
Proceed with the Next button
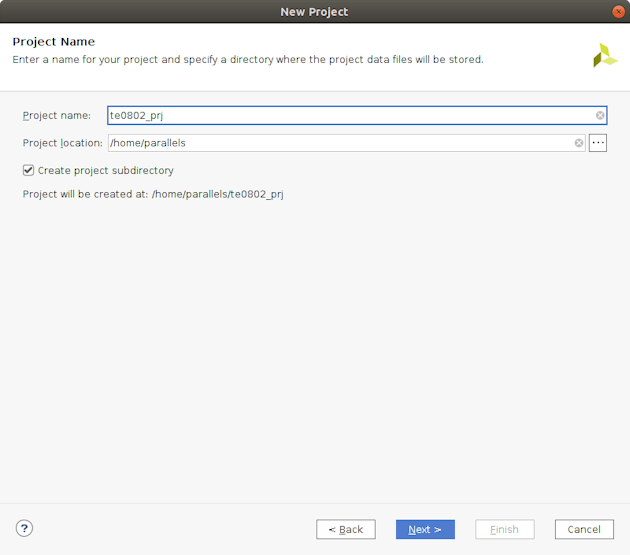(x=425, y=529)
